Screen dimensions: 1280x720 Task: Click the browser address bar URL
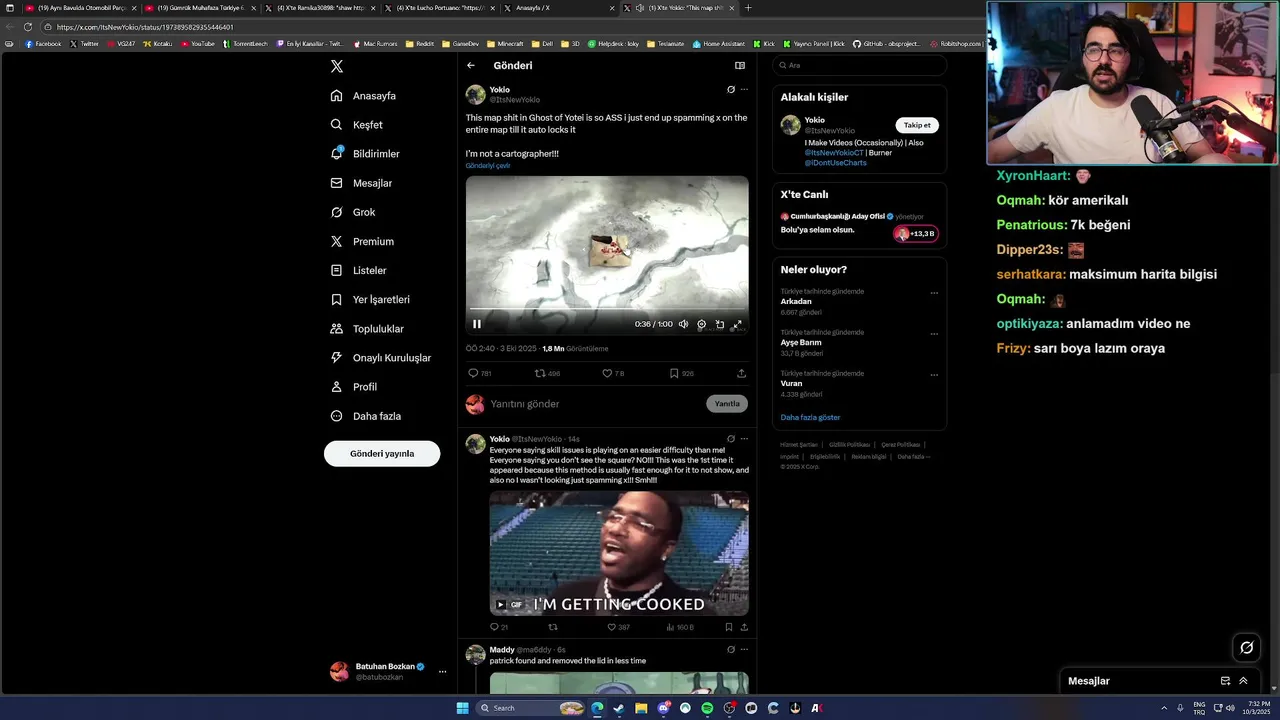(x=145, y=27)
